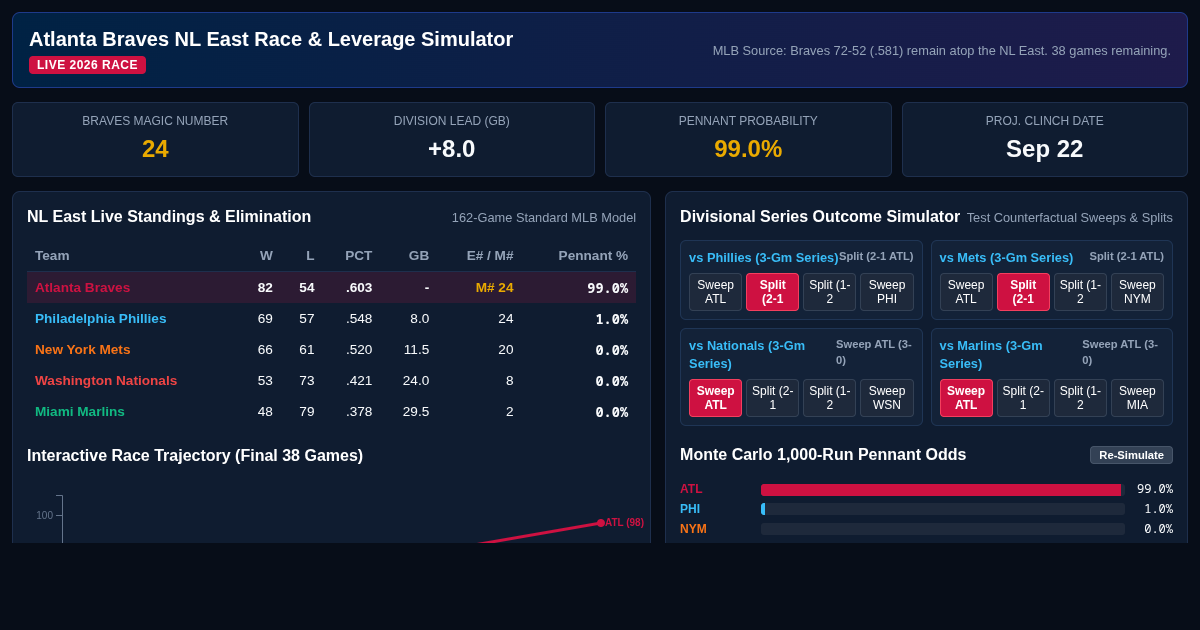This screenshot has width=1200, height=630.
Task: Select Sweep MIA outcome
Action: pos(1137,398)
